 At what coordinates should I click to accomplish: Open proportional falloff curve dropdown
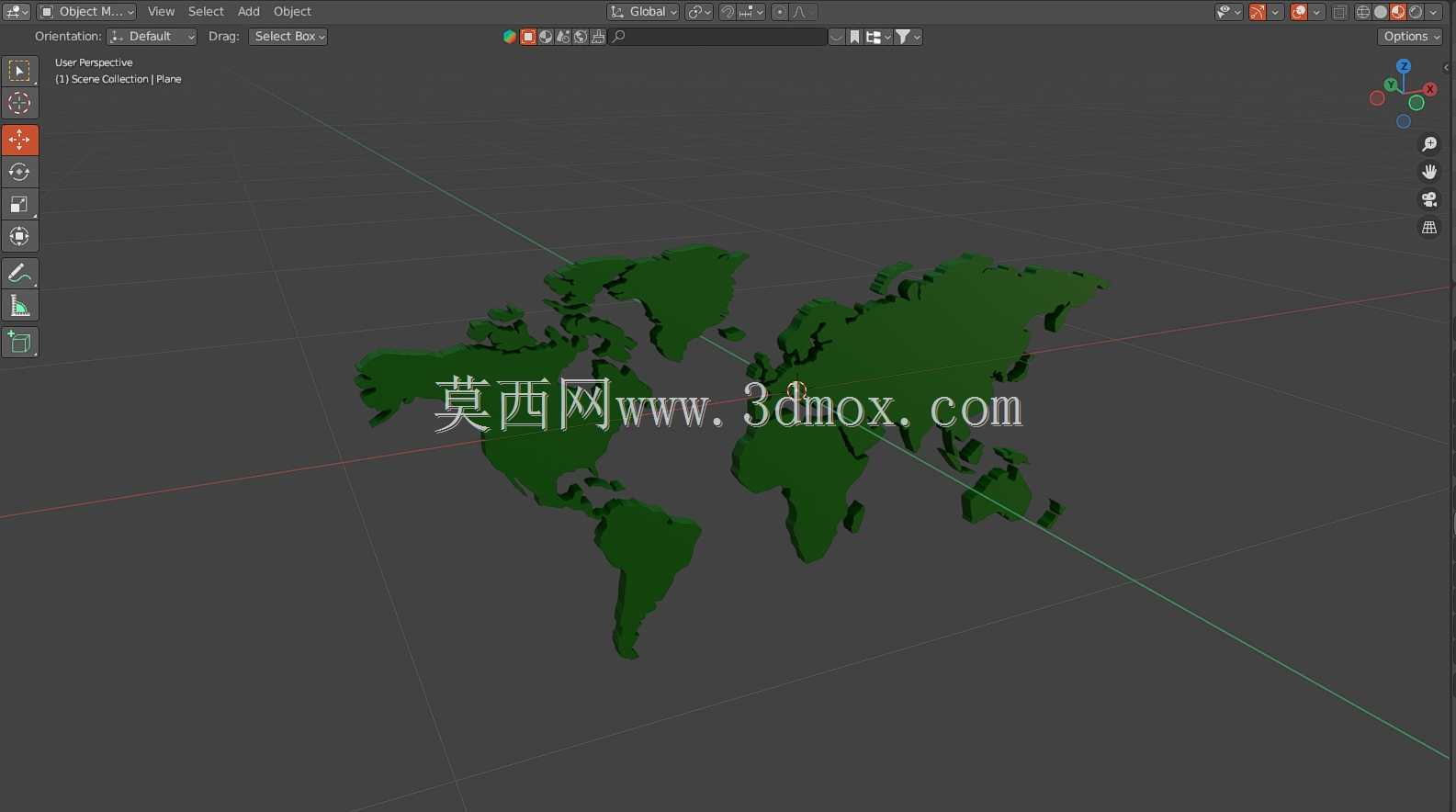click(x=804, y=12)
